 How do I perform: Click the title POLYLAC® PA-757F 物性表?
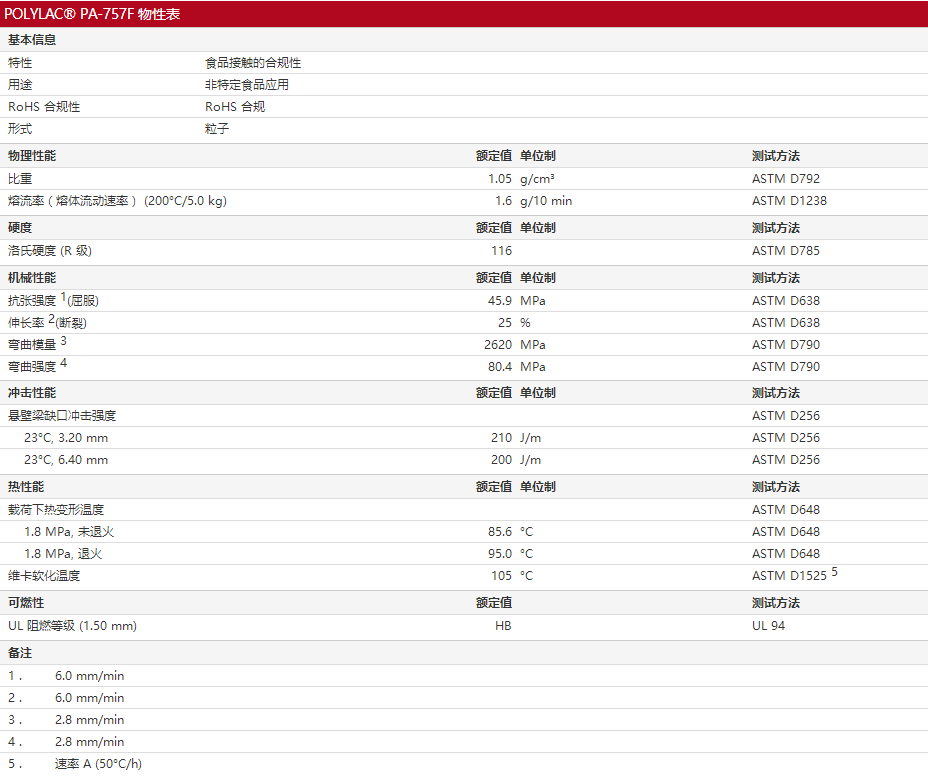tap(92, 14)
